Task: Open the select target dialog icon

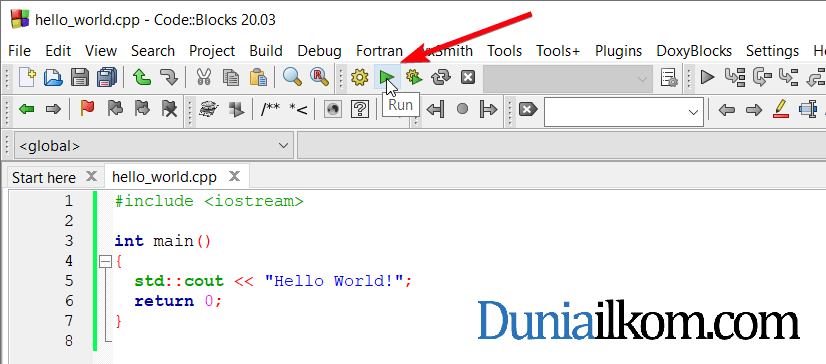Action: pos(669,77)
